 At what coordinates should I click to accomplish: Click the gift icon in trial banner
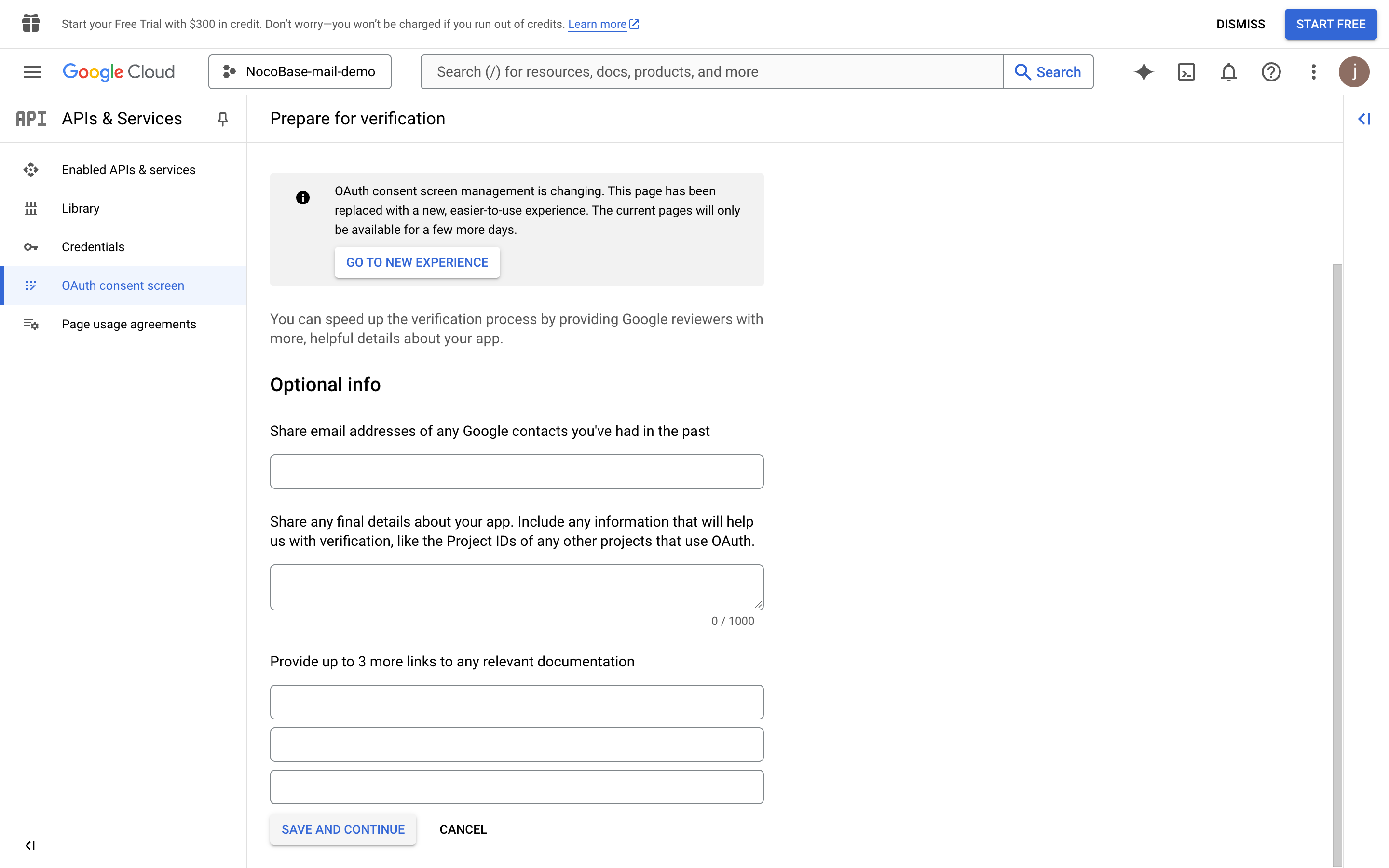(x=31, y=24)
